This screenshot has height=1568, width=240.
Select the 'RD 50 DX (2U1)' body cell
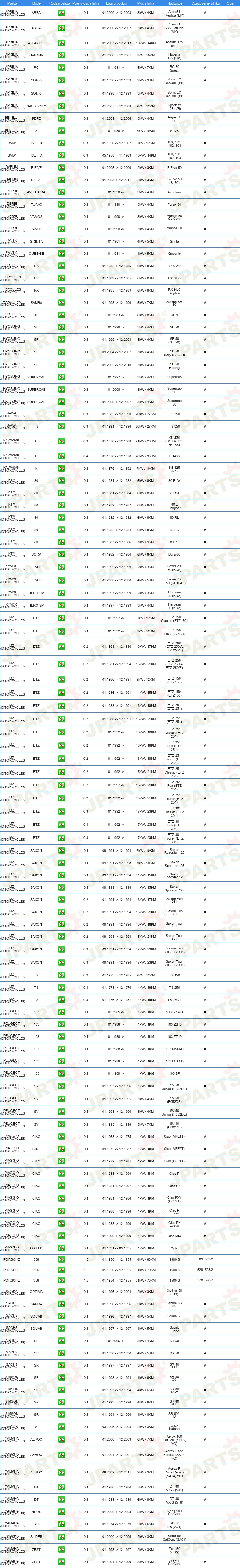(x=174, y=1524)
